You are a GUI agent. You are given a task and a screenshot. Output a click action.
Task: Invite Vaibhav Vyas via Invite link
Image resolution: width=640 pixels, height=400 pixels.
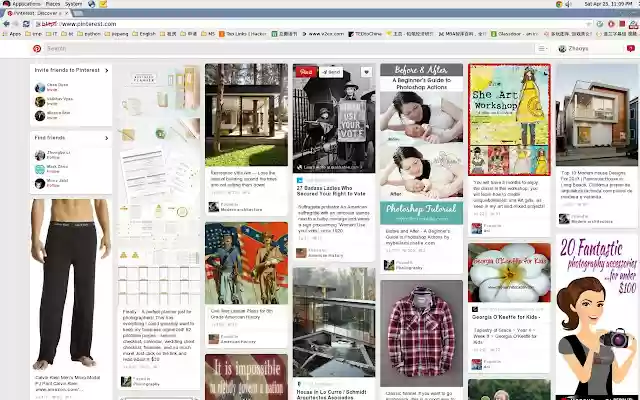pos(52,104)
